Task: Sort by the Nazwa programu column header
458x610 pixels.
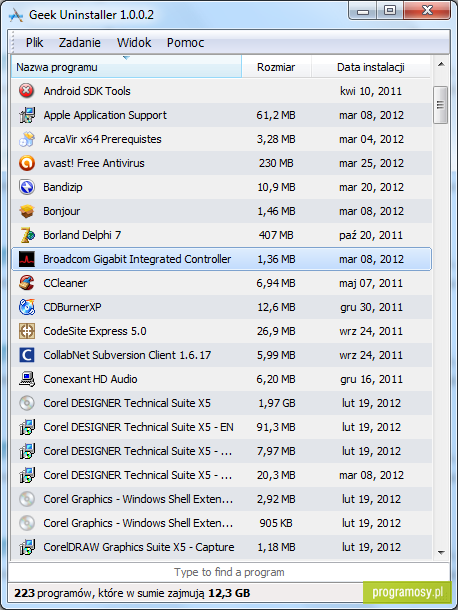Action: 126,67
